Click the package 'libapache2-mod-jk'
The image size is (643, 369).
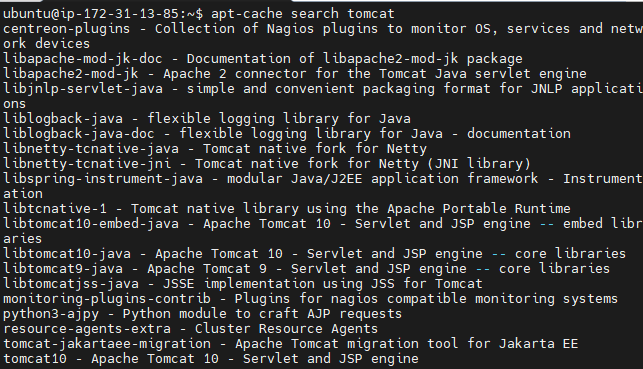point(71,74)
